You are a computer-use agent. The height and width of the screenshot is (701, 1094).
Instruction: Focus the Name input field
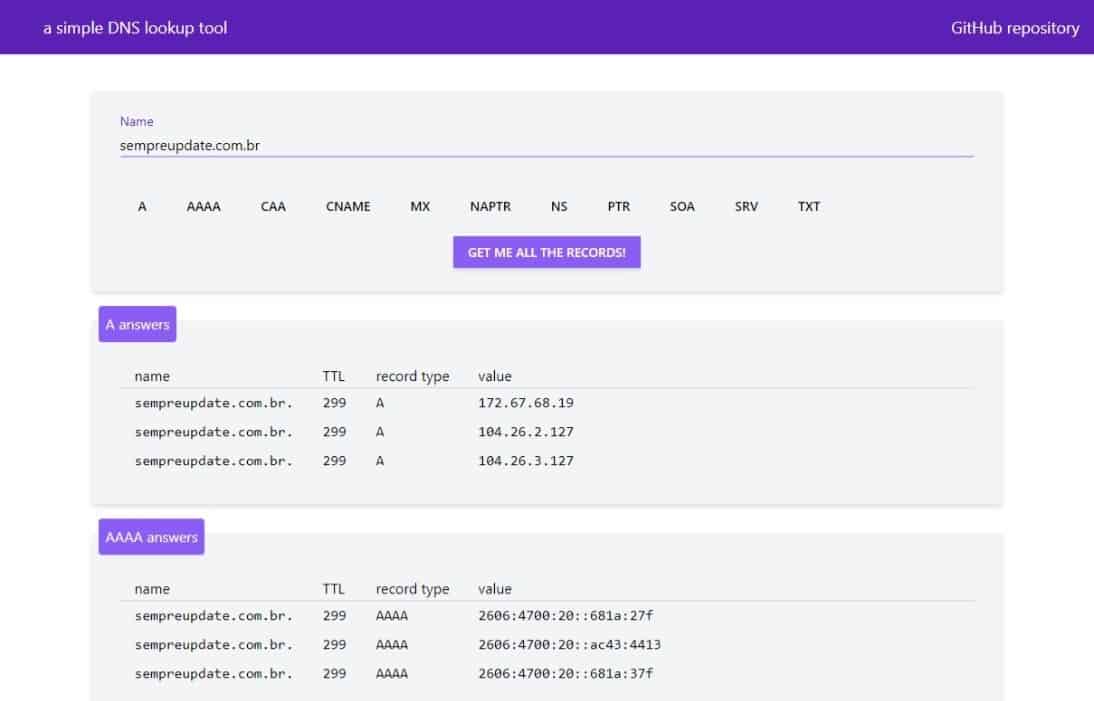pyautogui.click(x=546, y=145)
